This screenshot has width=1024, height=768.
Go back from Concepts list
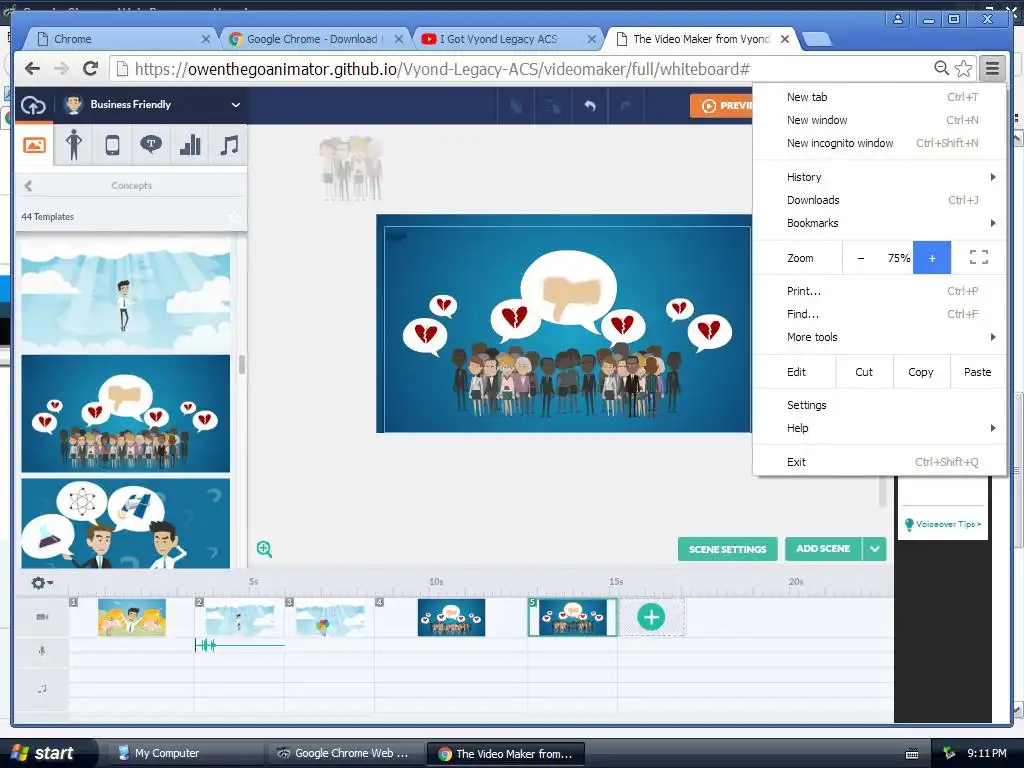tap(28, 186)
